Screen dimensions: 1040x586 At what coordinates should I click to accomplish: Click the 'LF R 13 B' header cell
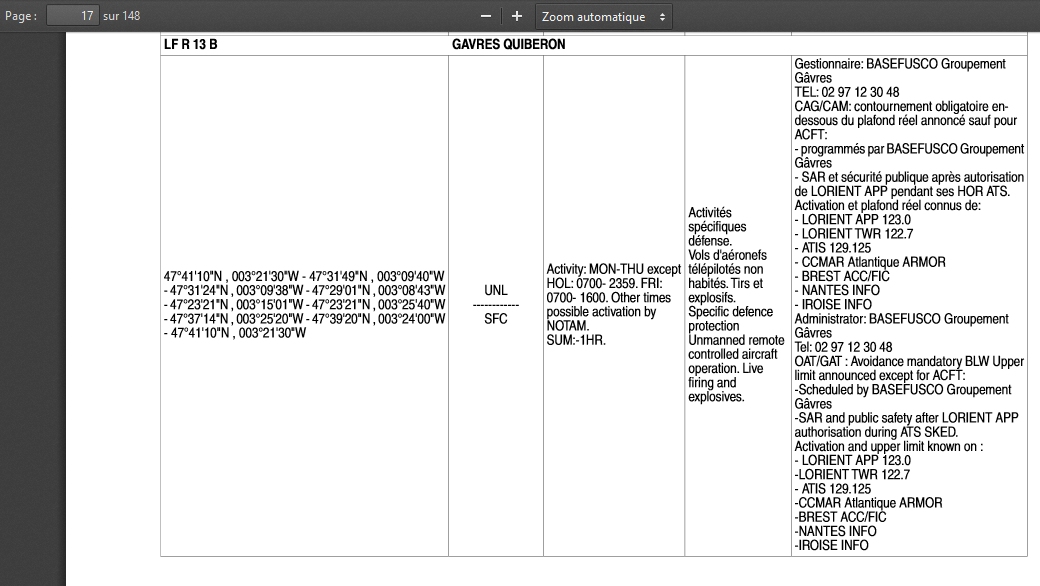[x=190, y=44]
